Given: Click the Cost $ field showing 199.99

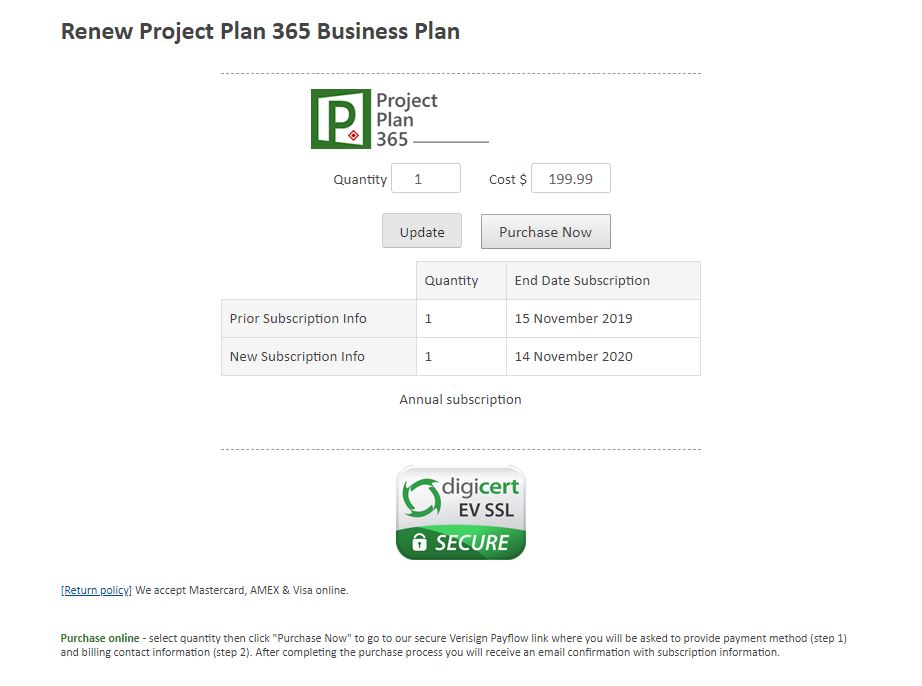Looking at the screenshot, I should pyautogui.click(x=570, y=179).
